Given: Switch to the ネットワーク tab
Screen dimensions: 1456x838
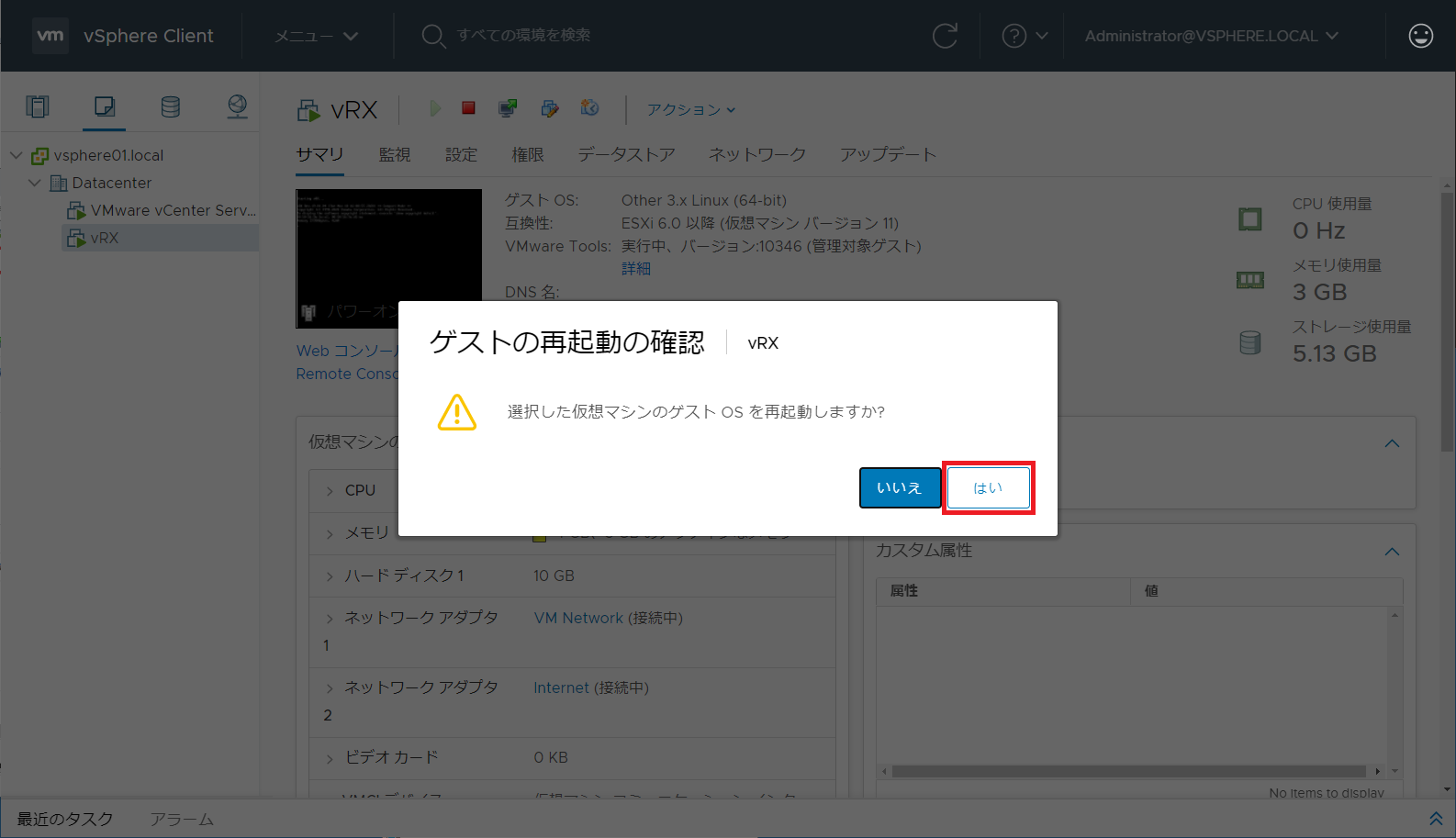Looking at the screenshot, I should 757,154.
